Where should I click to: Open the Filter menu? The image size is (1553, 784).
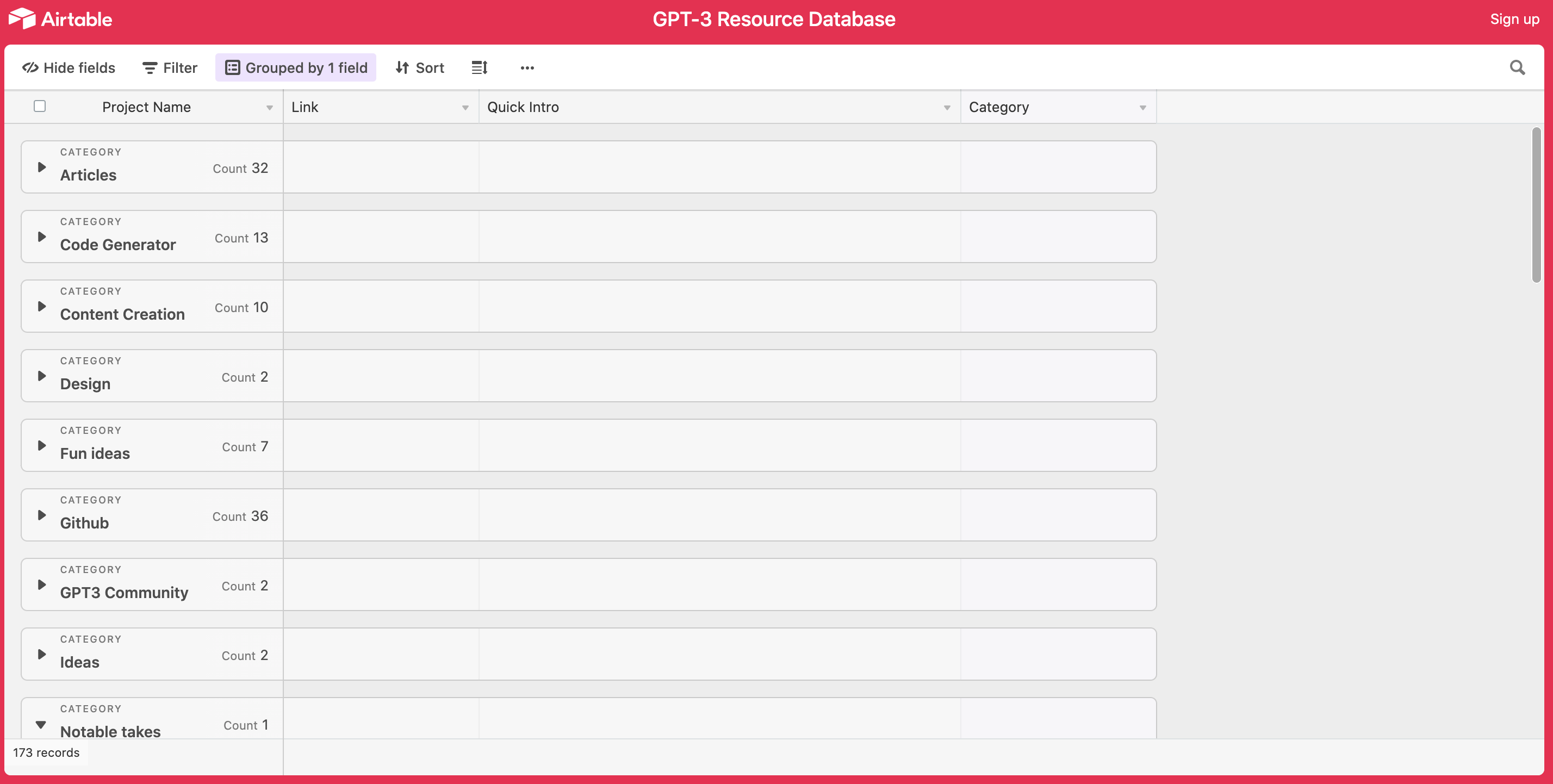point(170,67)
